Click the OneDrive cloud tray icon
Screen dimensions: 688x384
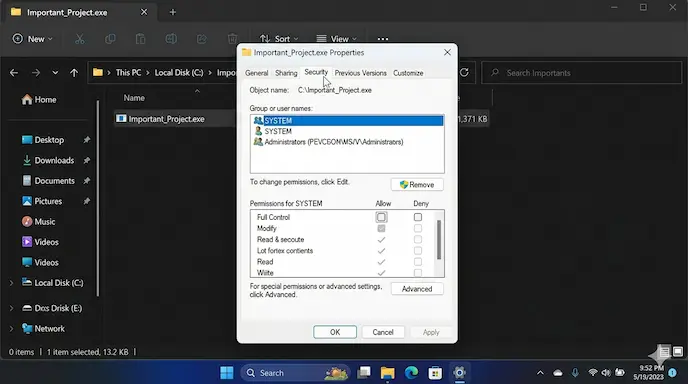point(558,373)
